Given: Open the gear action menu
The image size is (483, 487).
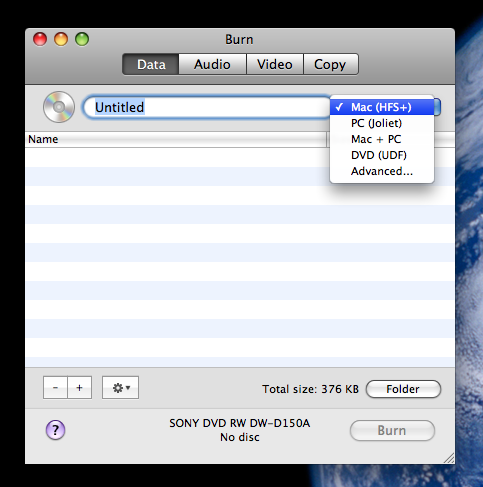Looking at the screenshot, I should (x=120, y=388).
